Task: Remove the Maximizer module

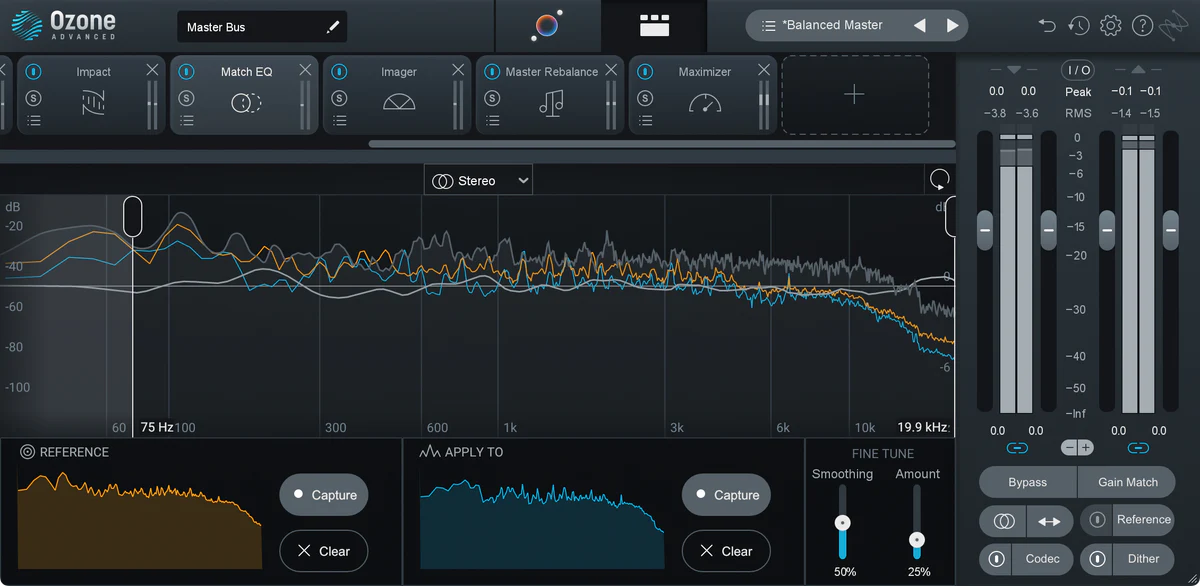Action: click(764, 69)
